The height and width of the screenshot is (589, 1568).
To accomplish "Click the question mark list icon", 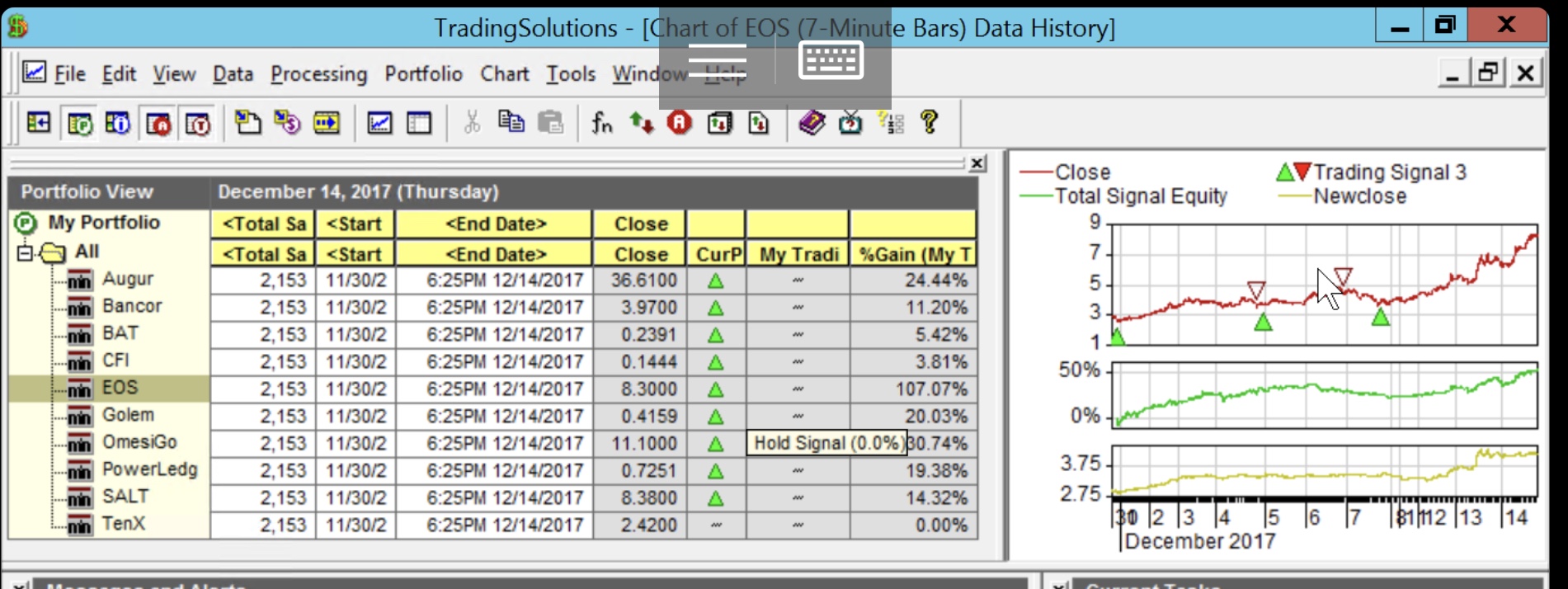I will coord(891,123).
